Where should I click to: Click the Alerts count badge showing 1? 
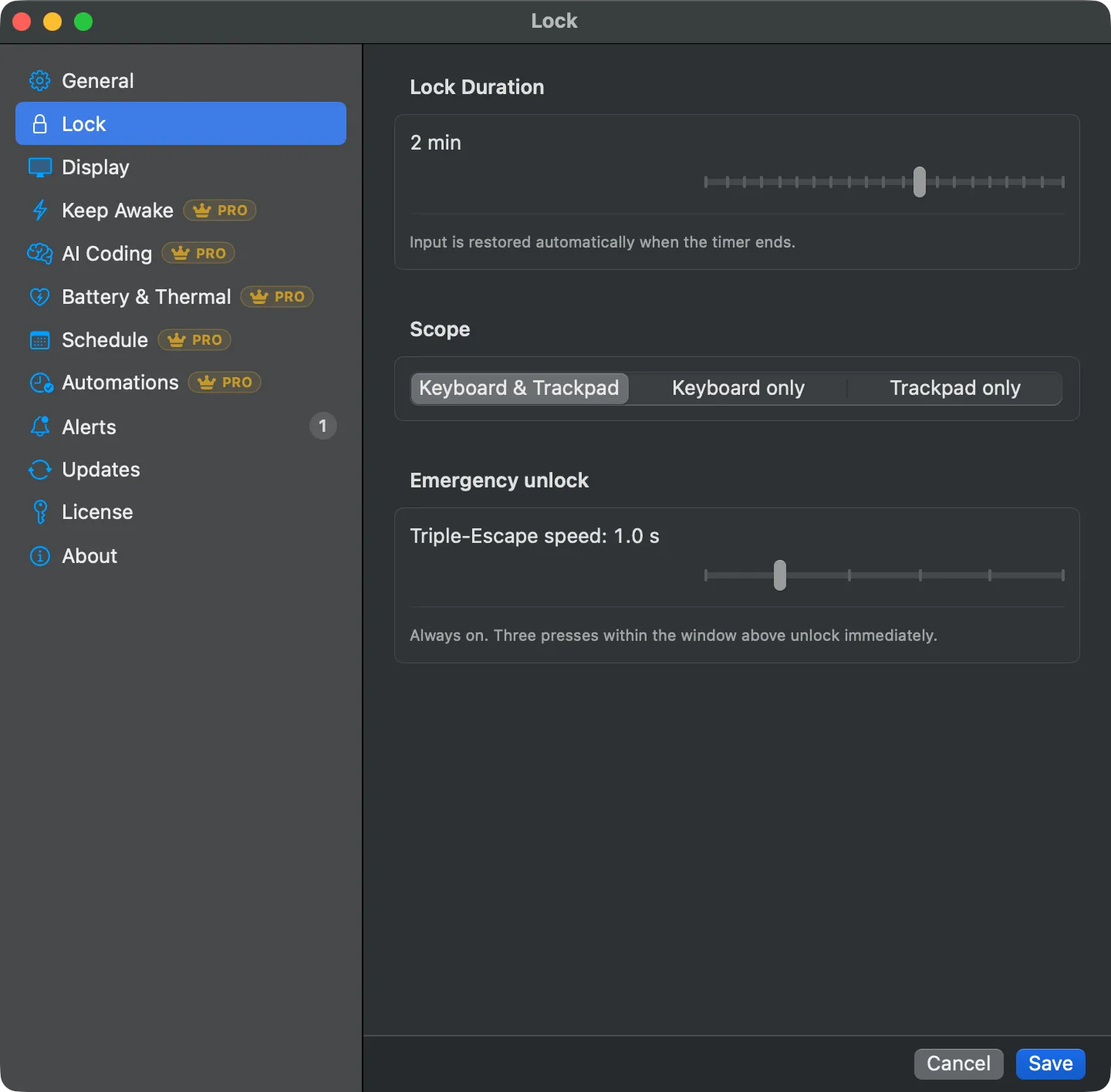pyautogui.click(x=323, y=426)
